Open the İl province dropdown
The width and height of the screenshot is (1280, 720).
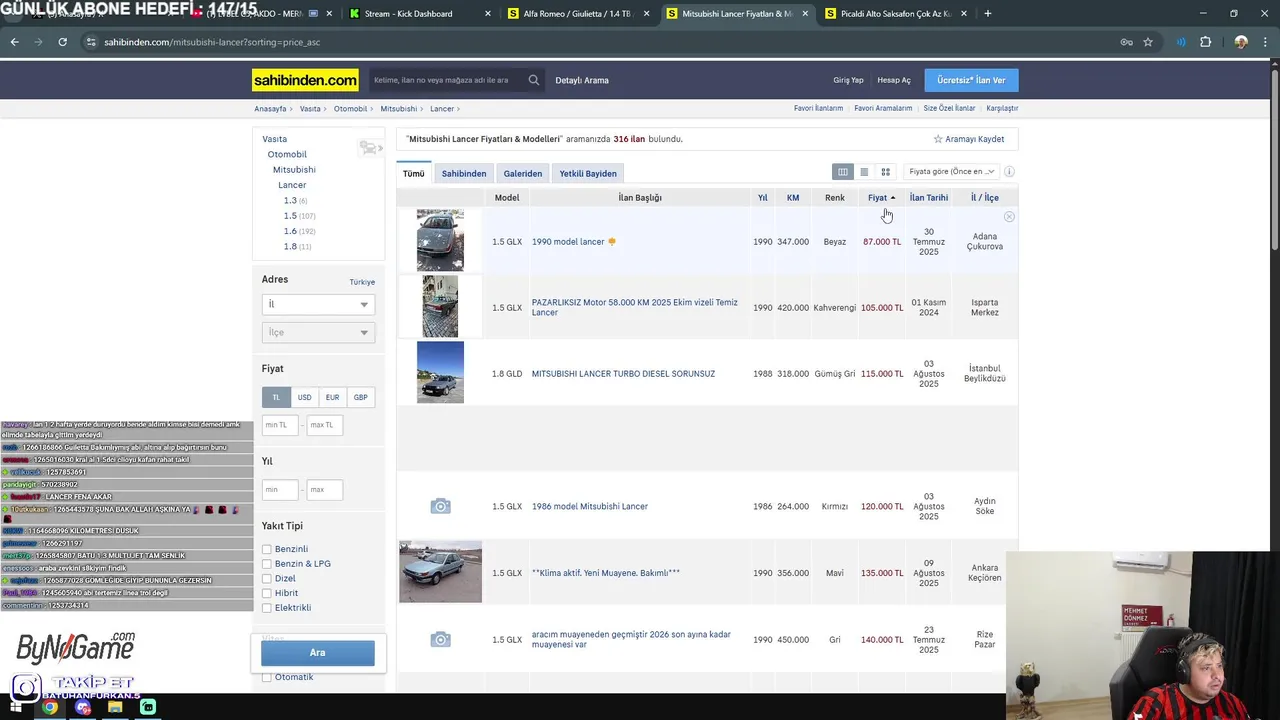point(318,304)
